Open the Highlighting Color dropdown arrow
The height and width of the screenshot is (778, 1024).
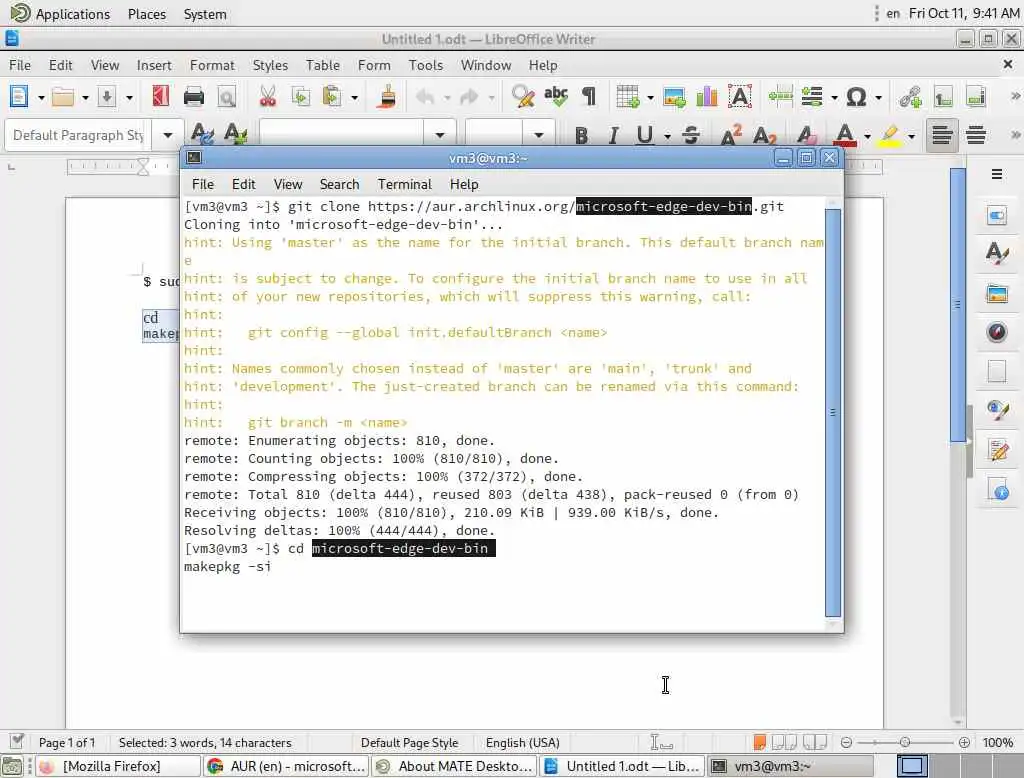pos(912,136)
